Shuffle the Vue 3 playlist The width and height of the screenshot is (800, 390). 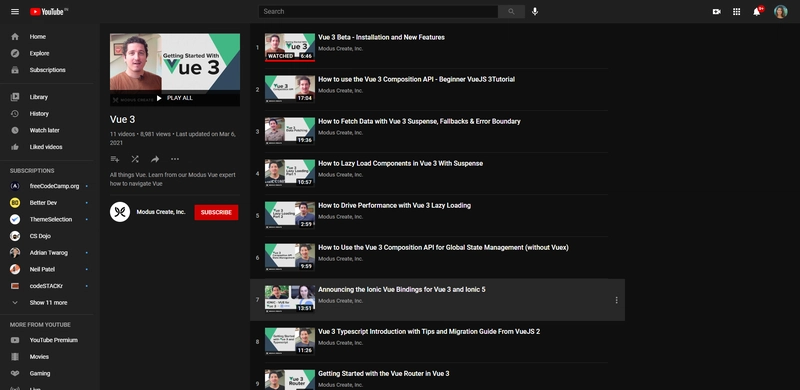pyautogui.click(x=135, y=159)
